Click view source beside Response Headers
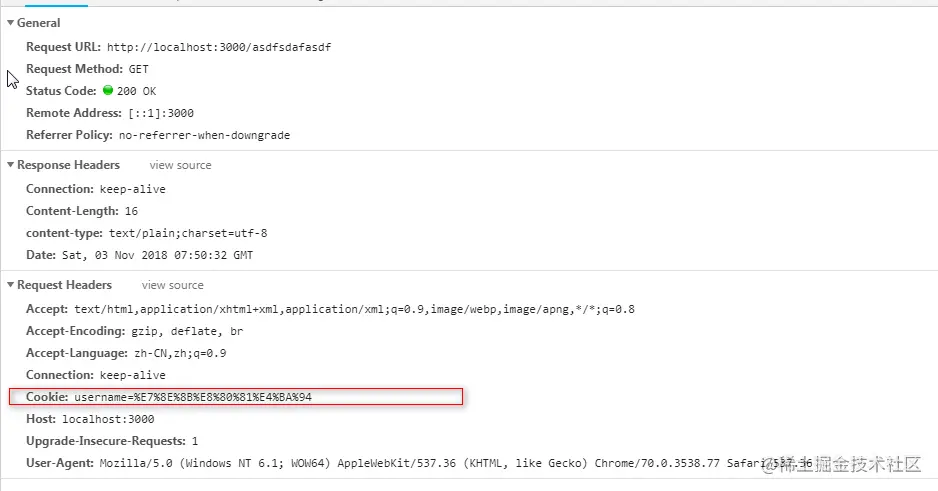Image resolution: width=938 pixels, height=491 pixels. coord(180,165)
